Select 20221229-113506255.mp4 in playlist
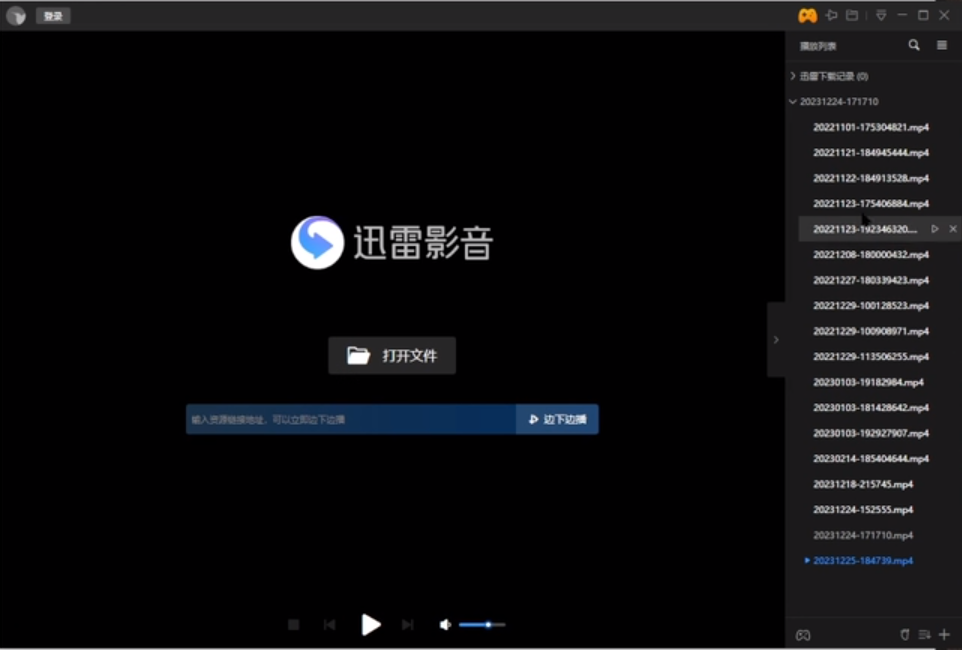The height and width of the screenshot is (650, 962). (x=871, y=357)
